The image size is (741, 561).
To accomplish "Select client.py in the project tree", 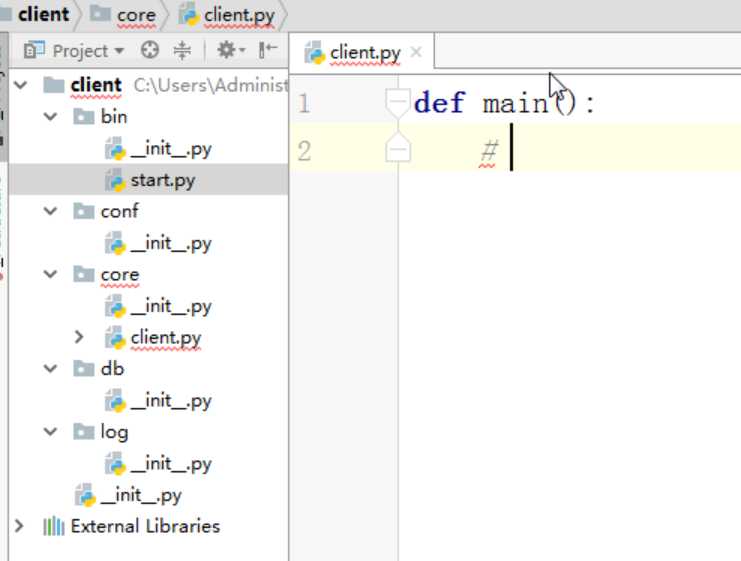I will pos(165,337).
